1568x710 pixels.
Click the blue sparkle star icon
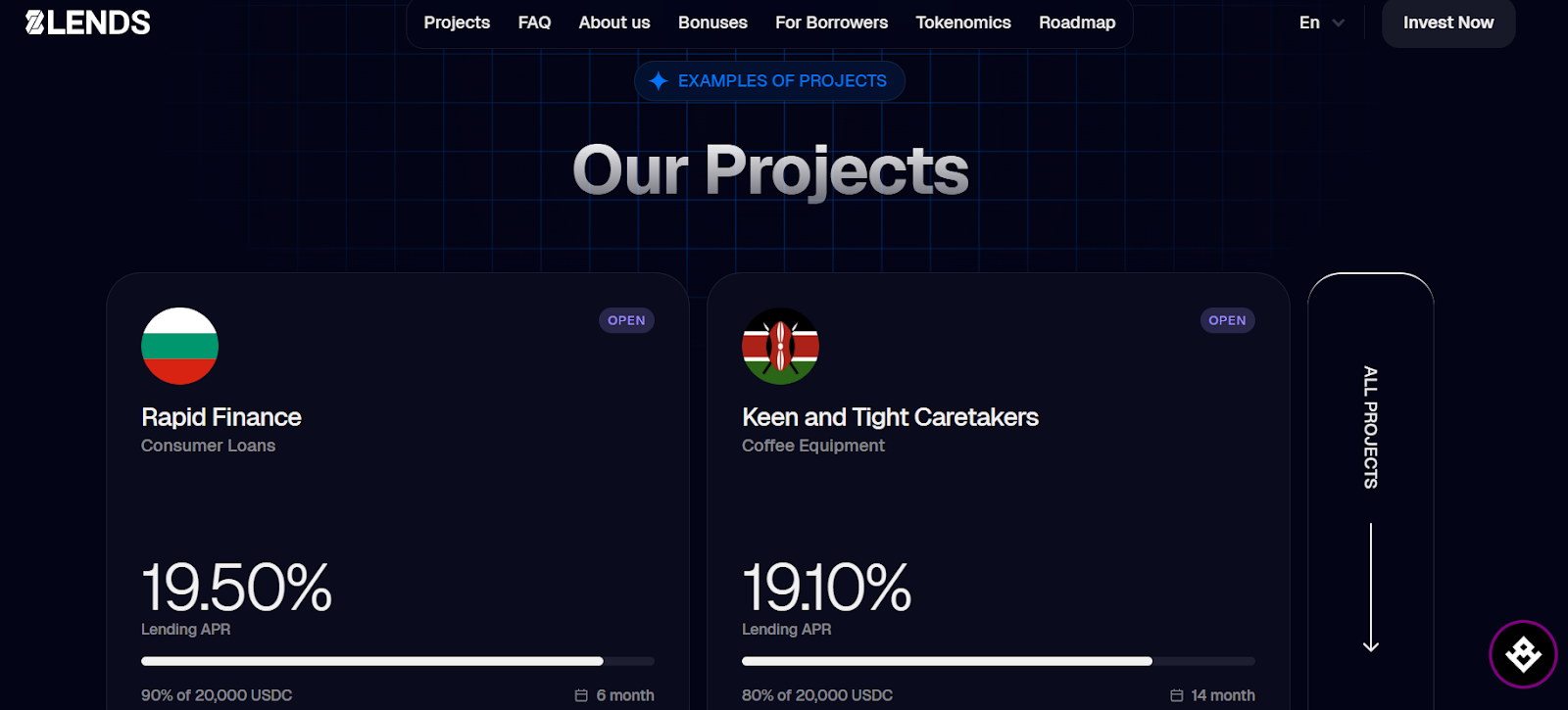click(659, 81)
